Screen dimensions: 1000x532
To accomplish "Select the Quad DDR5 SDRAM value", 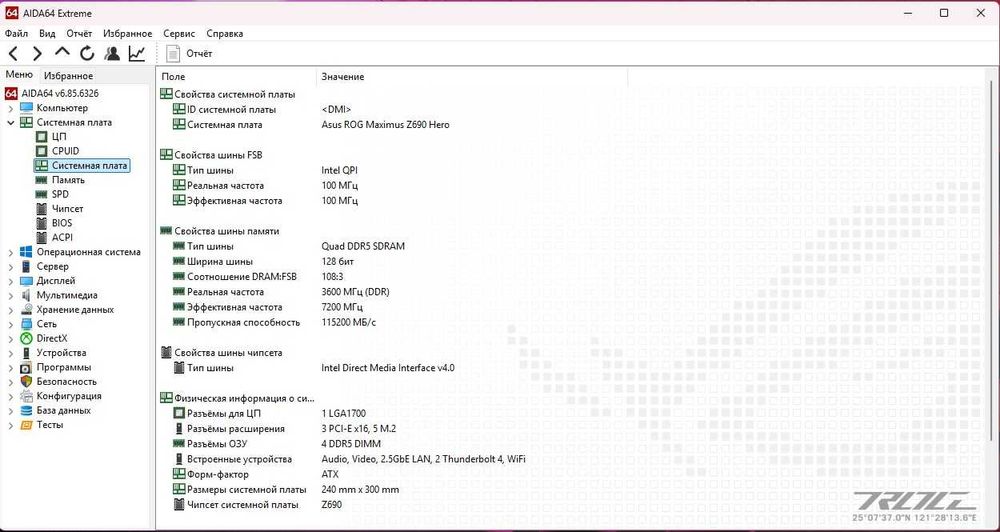I will (363, 246).
